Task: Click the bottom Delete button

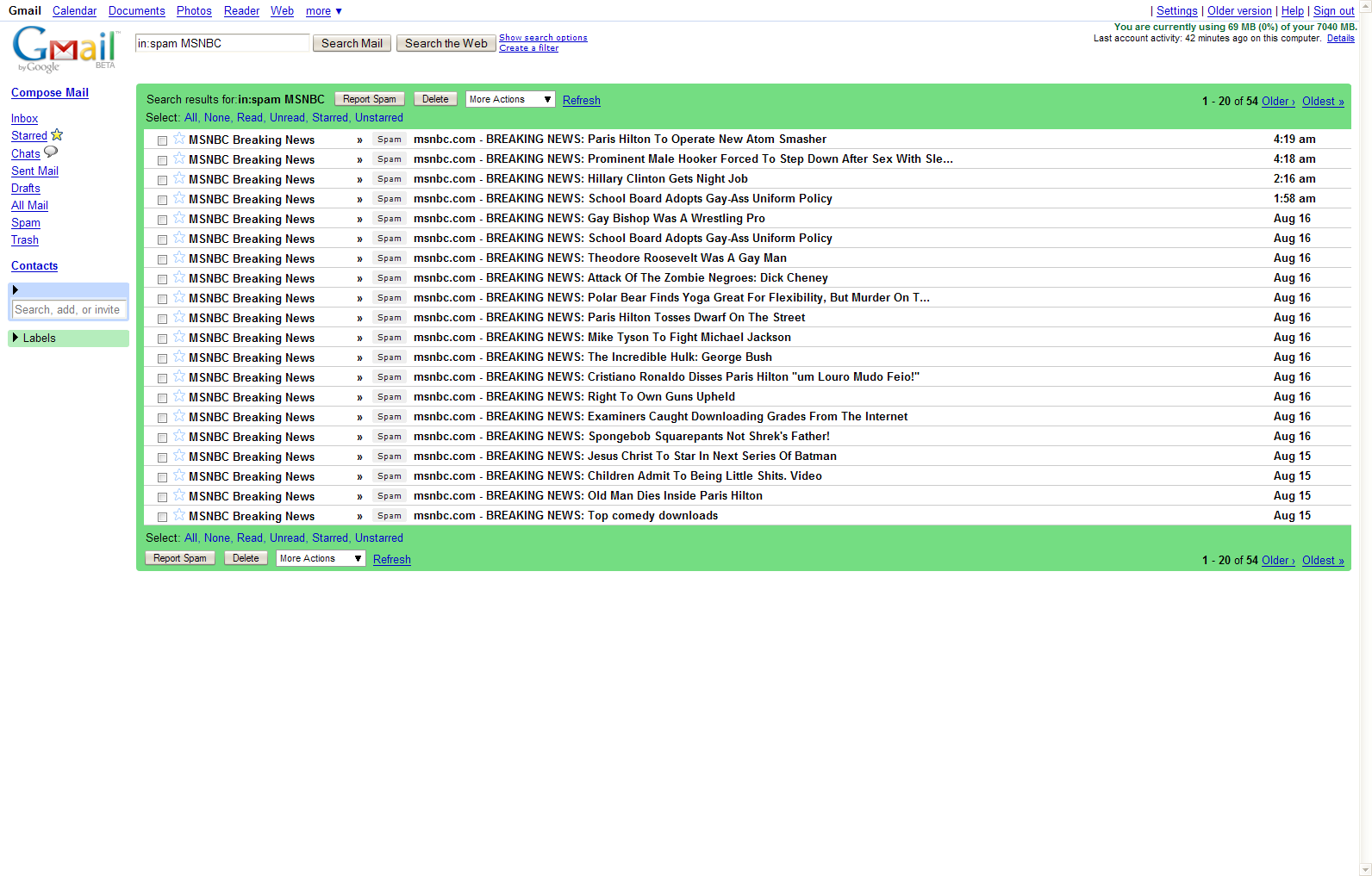Action: tap(246, 558)
